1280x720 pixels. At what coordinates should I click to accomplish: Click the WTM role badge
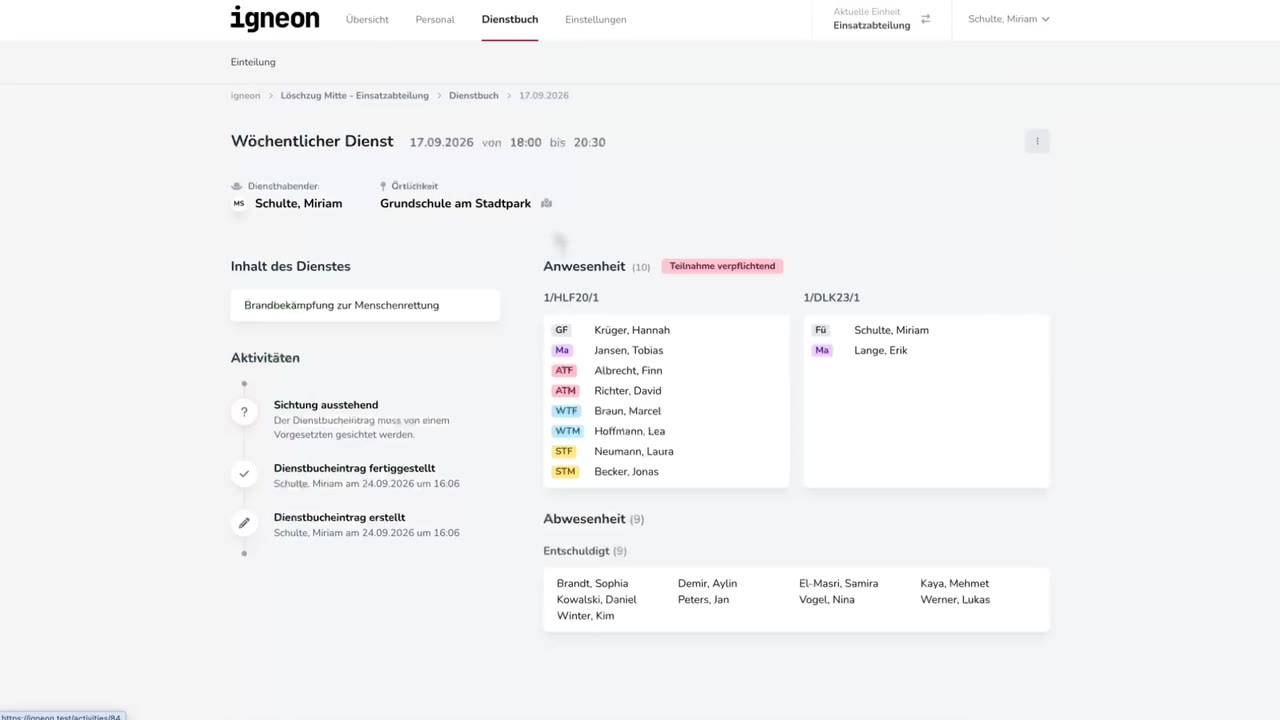click(x=567, y=431)
